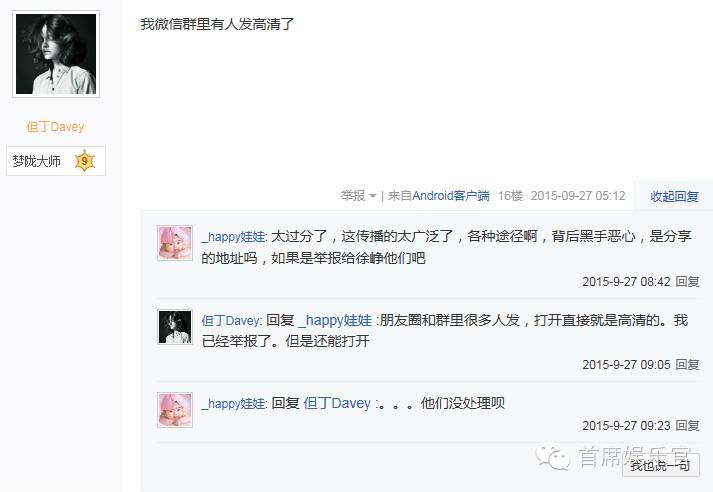Open _happy娃娃's username in the first reply
This screenshot has width=713, height=492.
pos(235,236)
